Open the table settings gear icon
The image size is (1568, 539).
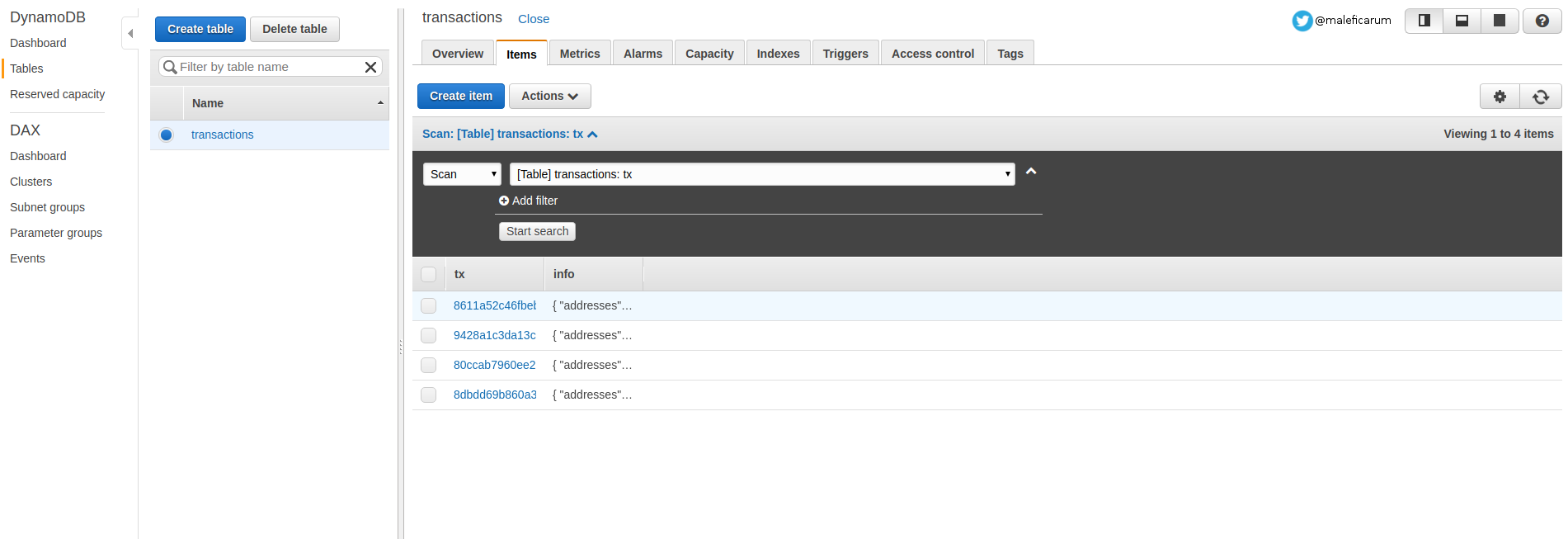click(x=1500, y=97)
